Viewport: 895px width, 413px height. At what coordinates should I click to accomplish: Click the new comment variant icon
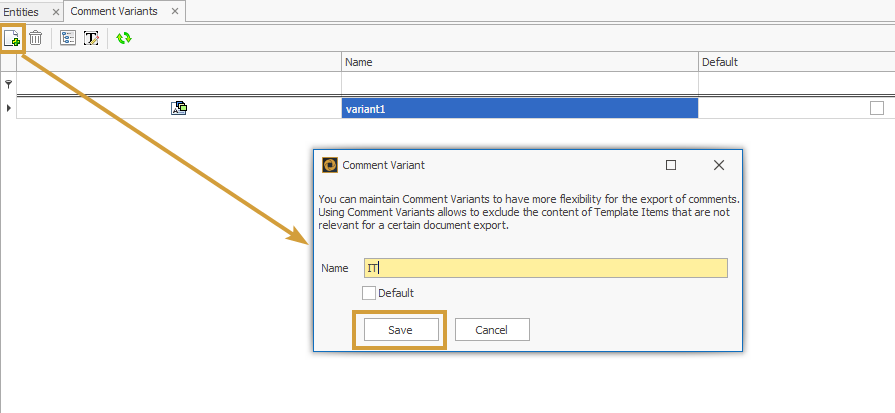(x=12, y=38)
